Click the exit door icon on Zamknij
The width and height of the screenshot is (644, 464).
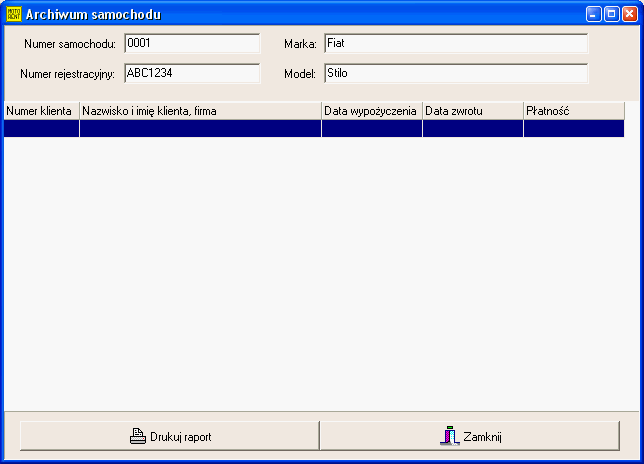449,437
